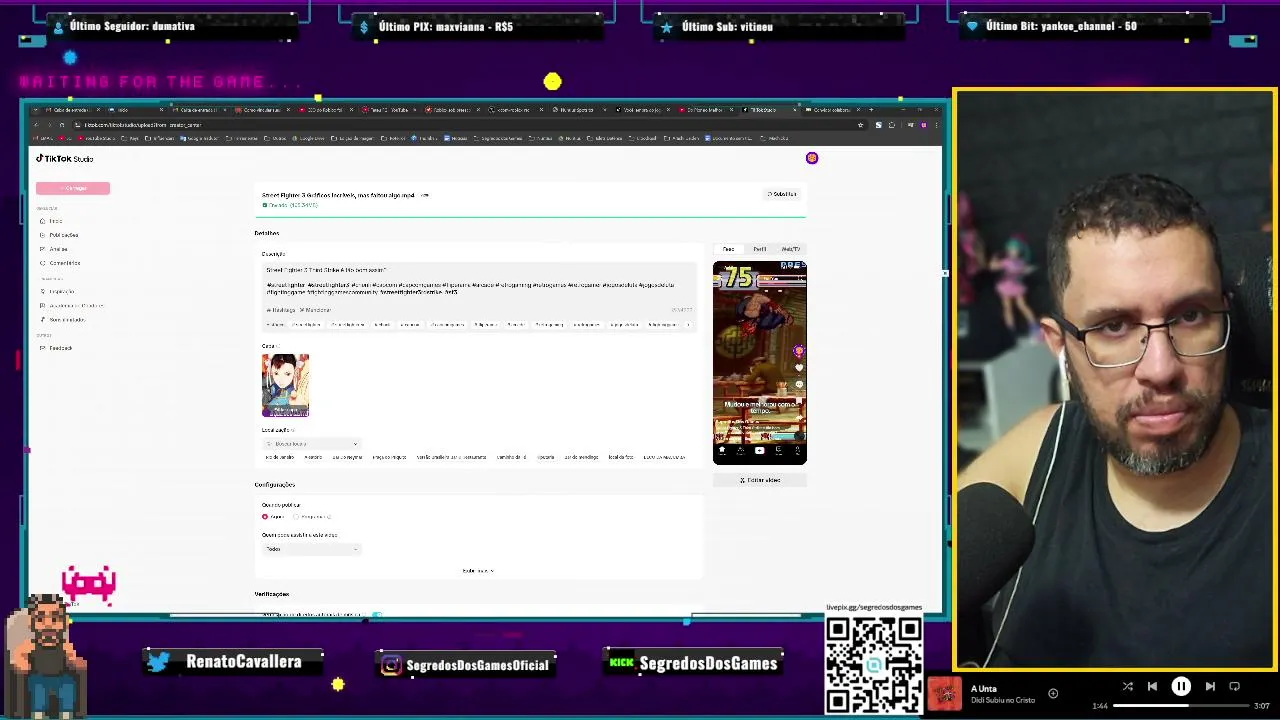Click the Detalhes section heading
Image resolution: width=1280 pixels, height=720 pixels.
(x=267, y=233)
